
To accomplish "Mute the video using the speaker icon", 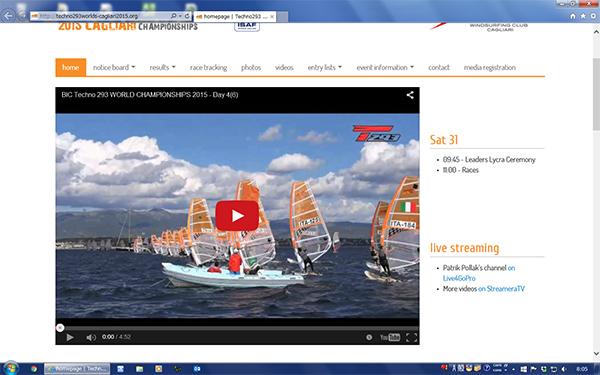I will (x=91, y=337).
